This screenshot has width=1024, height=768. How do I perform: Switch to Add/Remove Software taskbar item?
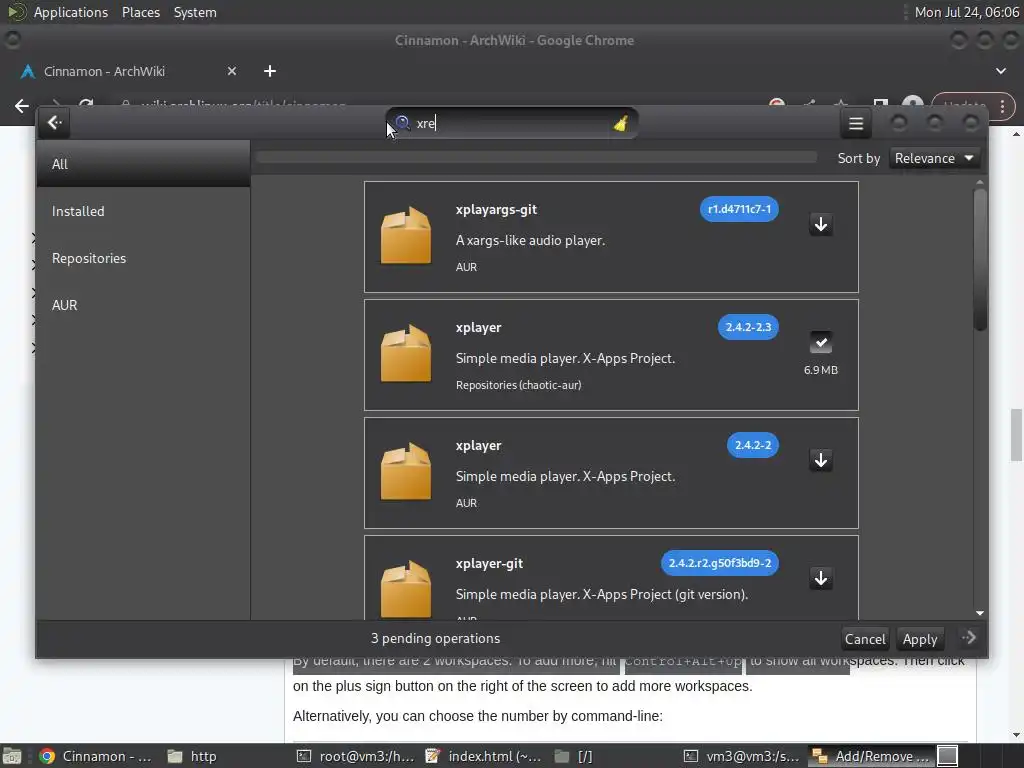tap(872, 756)
